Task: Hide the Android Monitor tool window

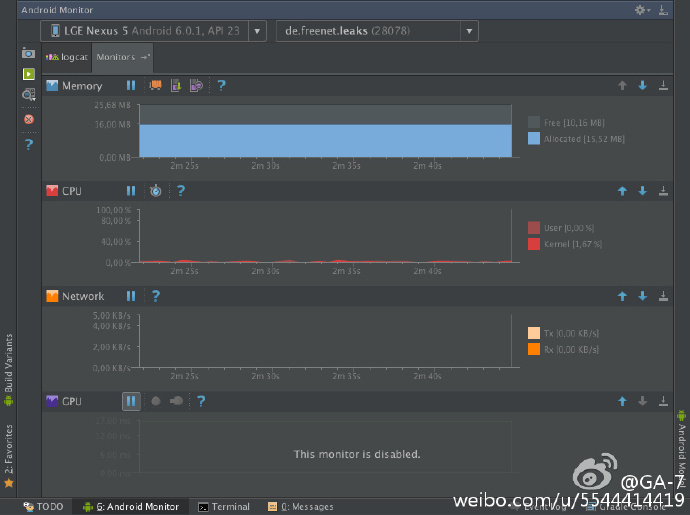Action: pyautogui.click(x=663, y=10)
